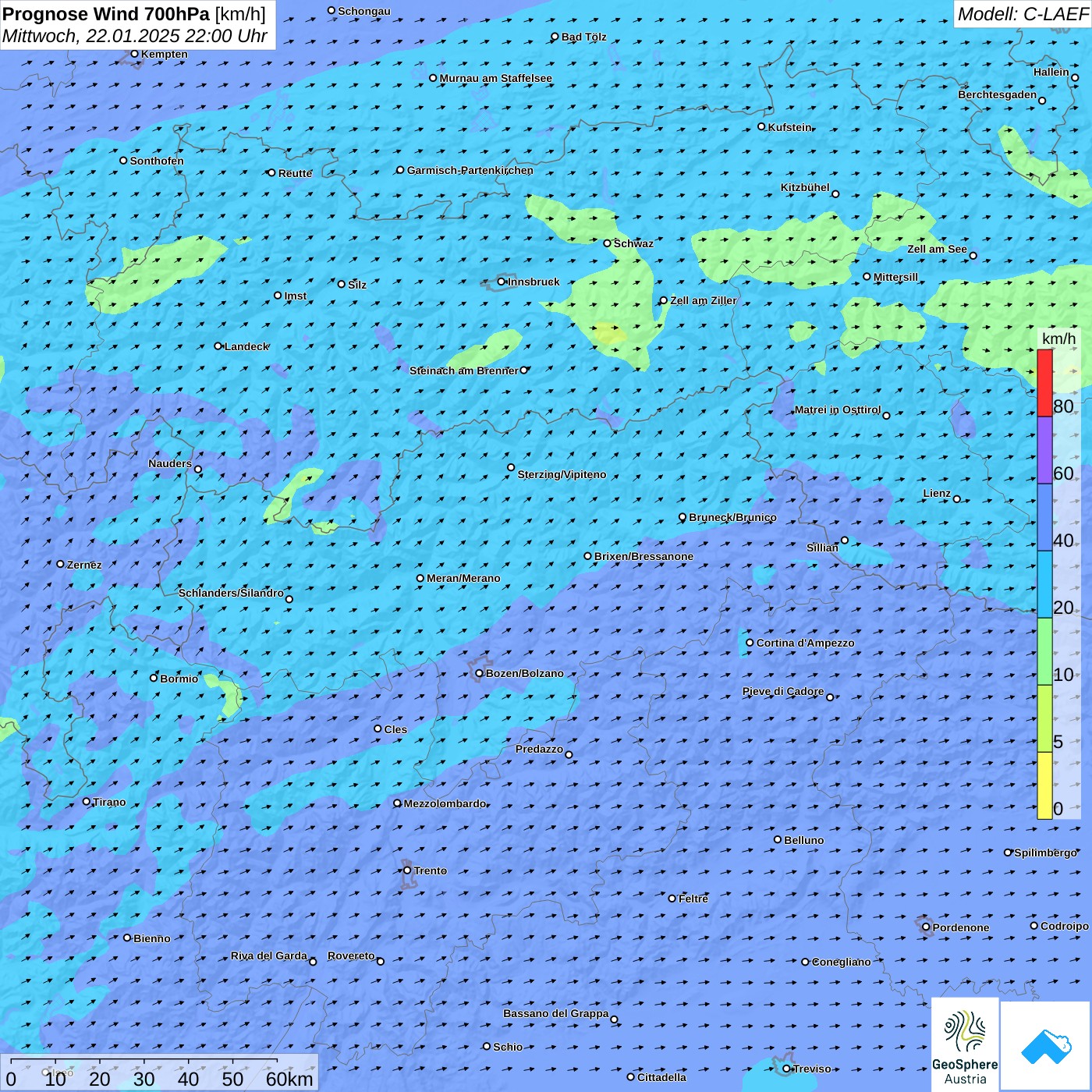Click the 'Murnau am Staffelsee' label
This screenshot has width=1092, height=1092.
point(496,78)
